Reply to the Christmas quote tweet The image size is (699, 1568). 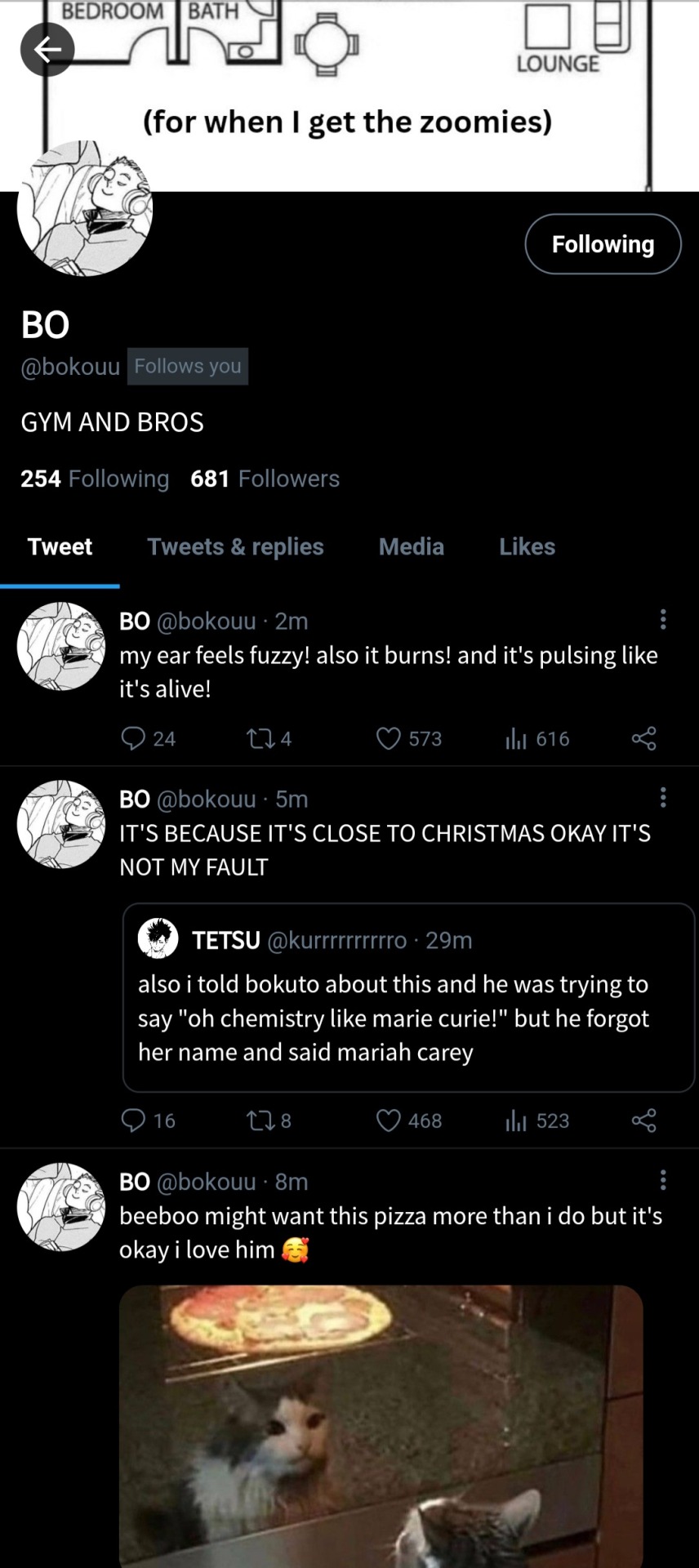click(133, 1120)
